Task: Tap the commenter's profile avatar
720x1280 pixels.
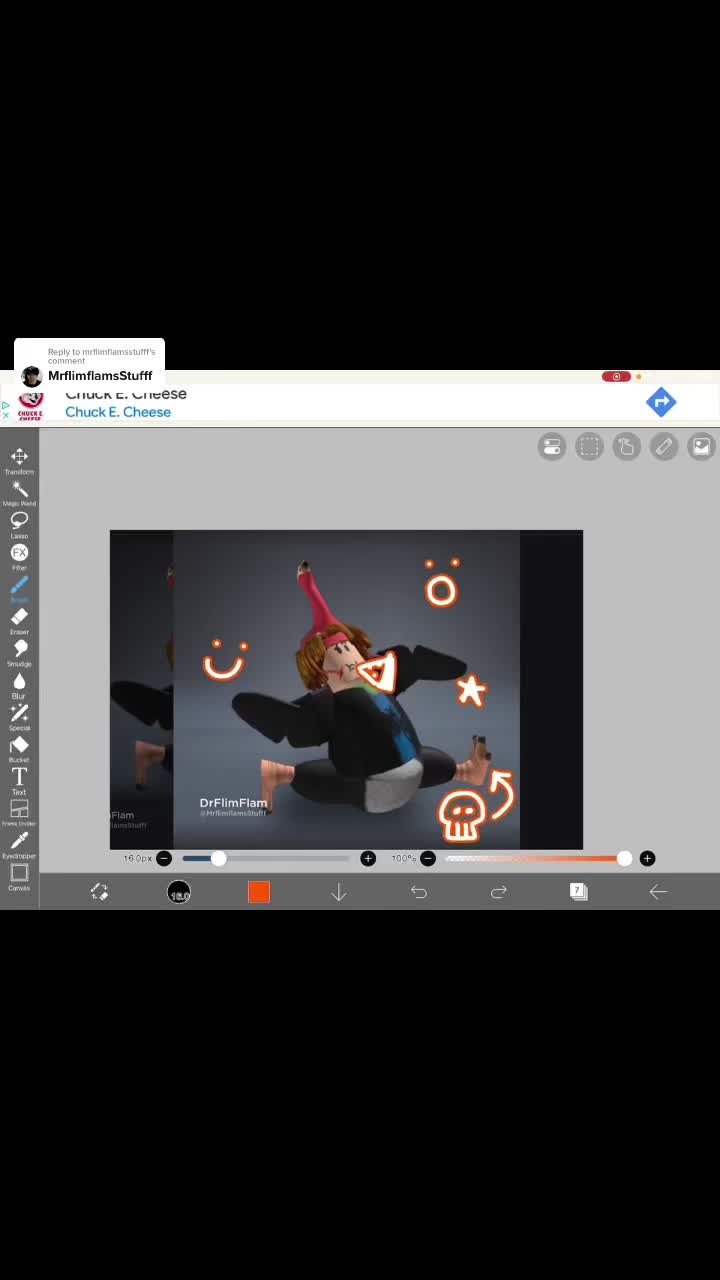Action: (x=32, y=376)
